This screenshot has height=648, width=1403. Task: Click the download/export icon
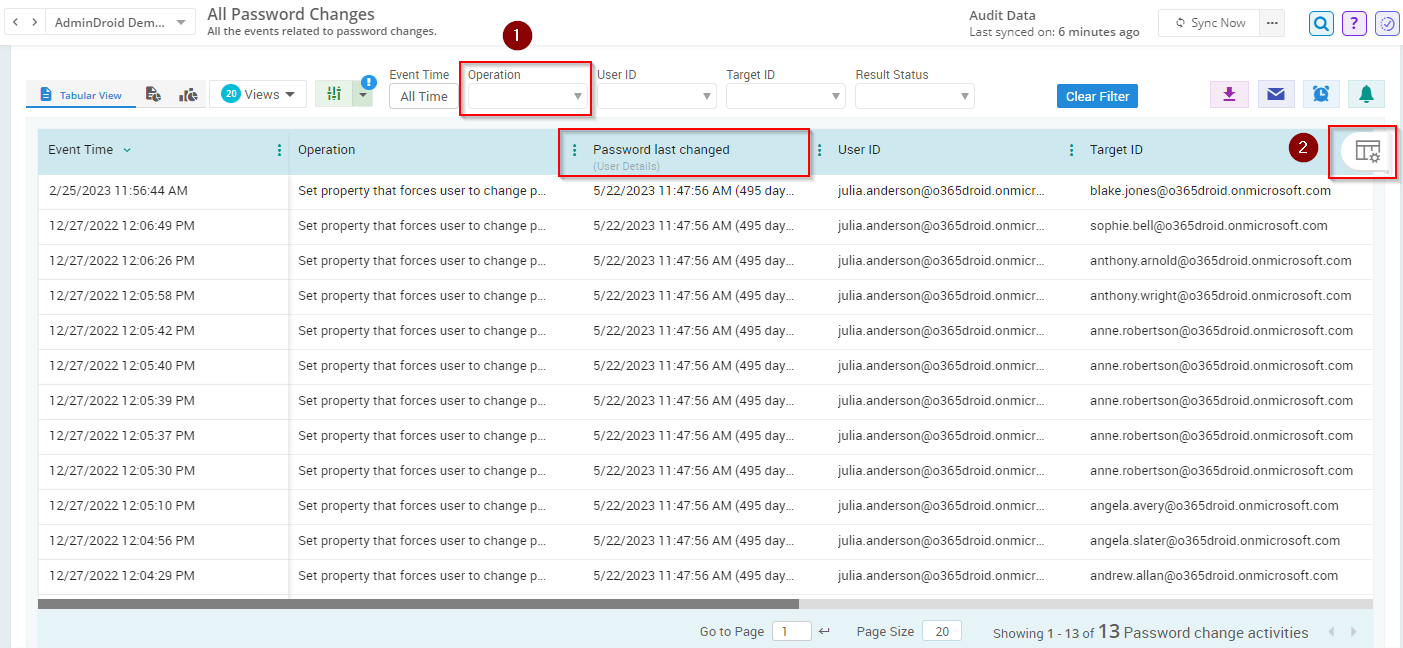(x=1229, y=93)
